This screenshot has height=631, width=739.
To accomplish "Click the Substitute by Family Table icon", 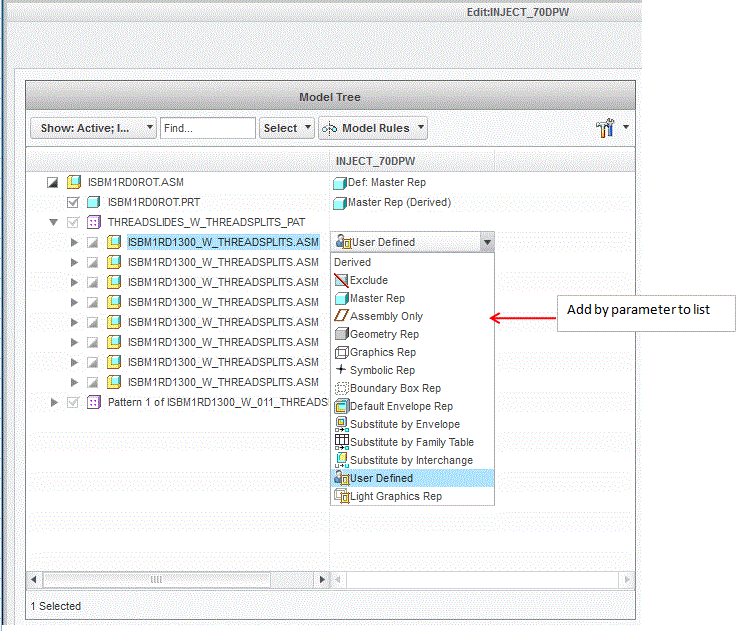I will (341, 442).
